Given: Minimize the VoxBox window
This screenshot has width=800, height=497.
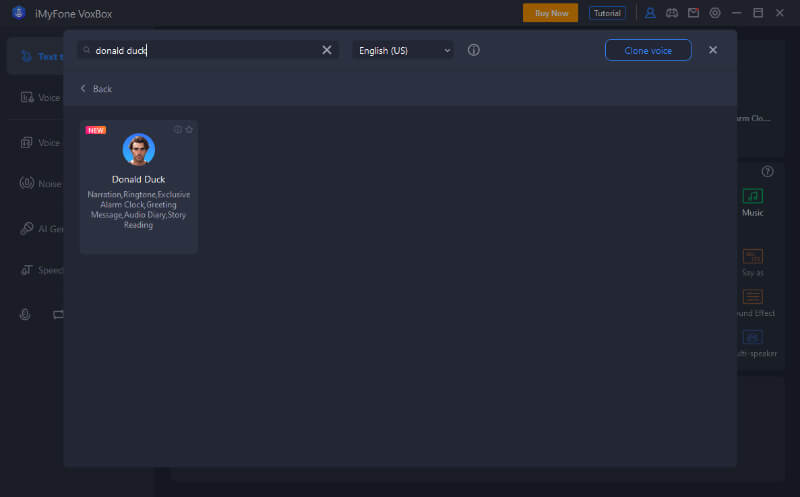Looking at the screenshot, I should click(736, 13).
